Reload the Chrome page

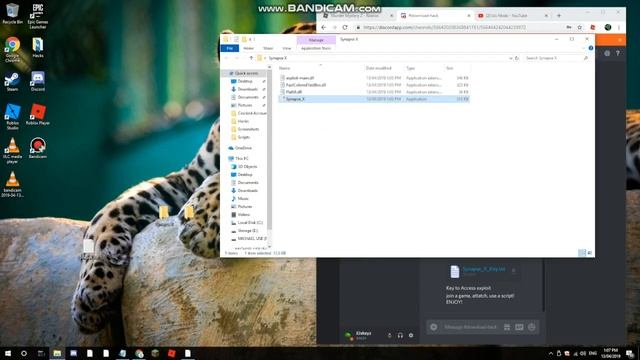[345, 27]
